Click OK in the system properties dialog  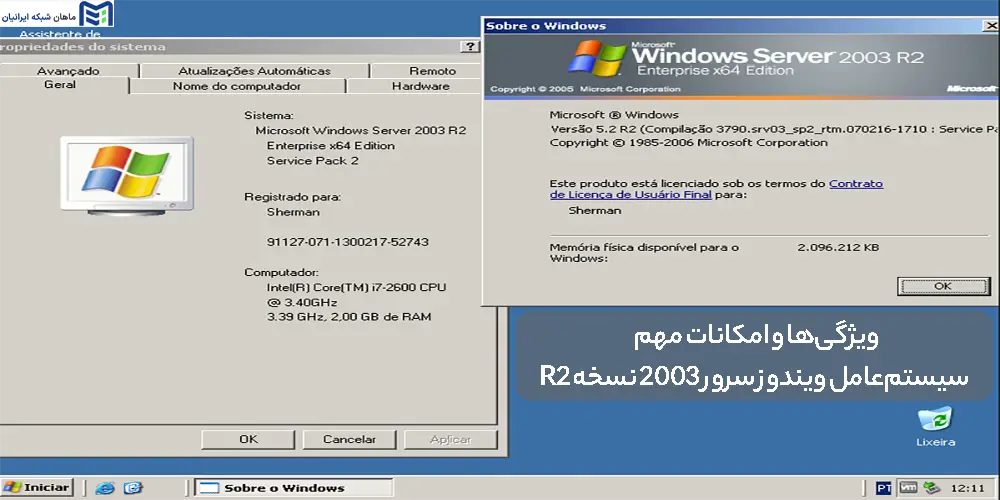pyautogui.click(x=248, y=439)
